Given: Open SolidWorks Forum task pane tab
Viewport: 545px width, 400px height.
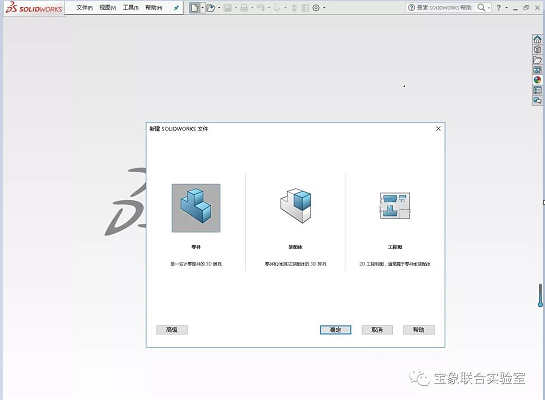Looking at the screenshot, I should [x=537, y=100].
